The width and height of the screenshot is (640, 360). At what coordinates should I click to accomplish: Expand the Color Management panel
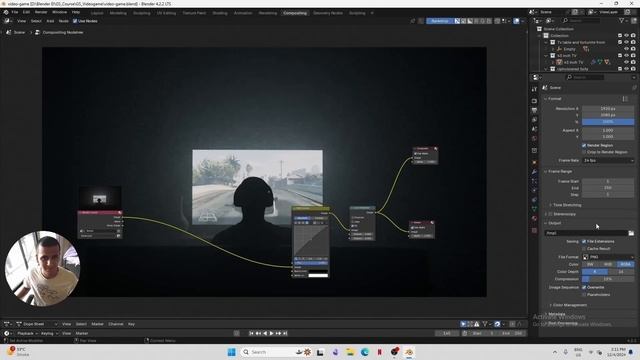570,305
